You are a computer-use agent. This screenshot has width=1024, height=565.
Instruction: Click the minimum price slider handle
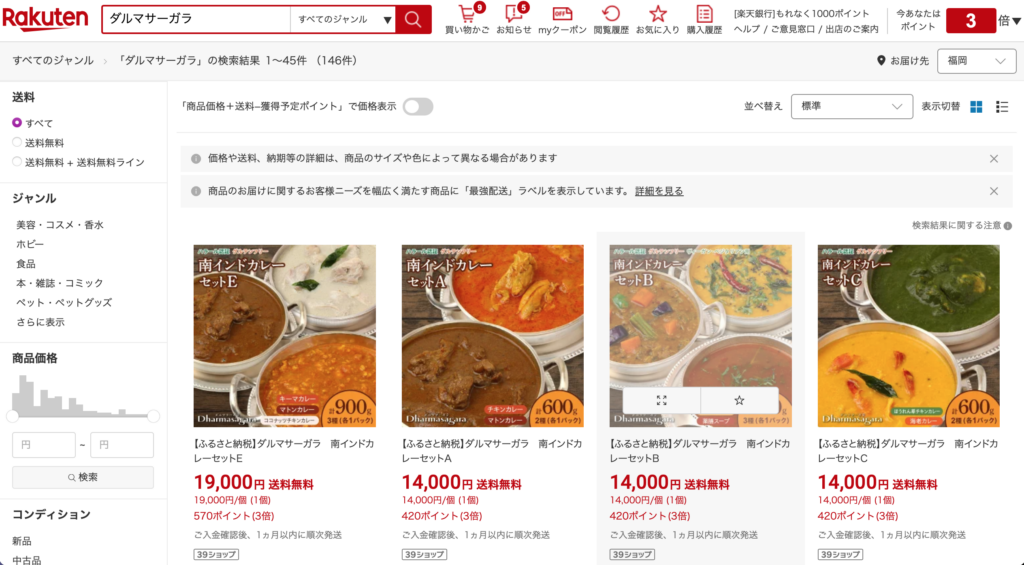[x=12, y=416]
